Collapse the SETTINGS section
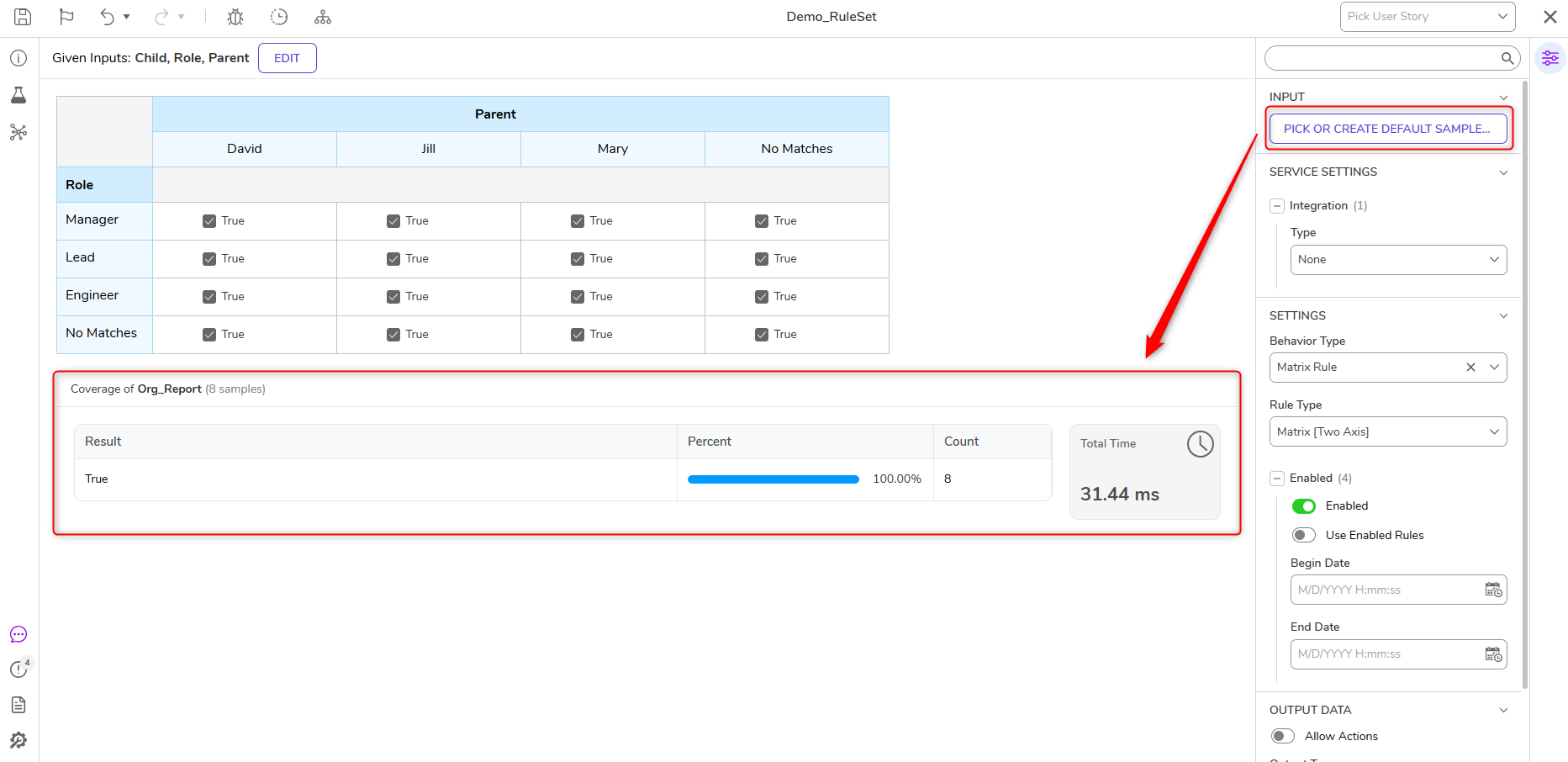This screenshot has width=1568, height=762. click(x=1503, y=316)
